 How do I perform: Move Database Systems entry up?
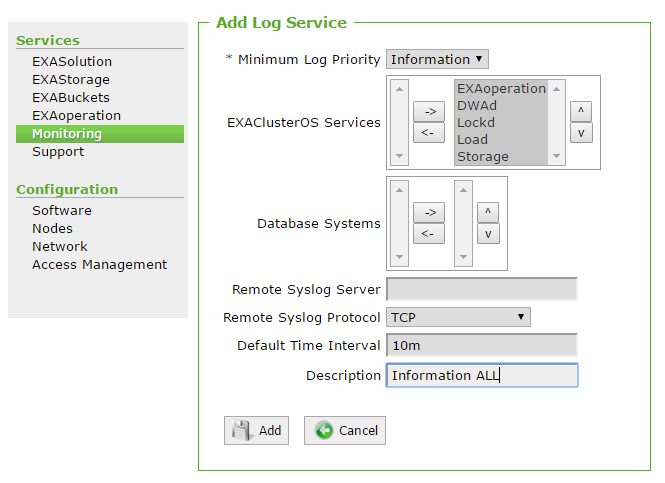(487, 212)
